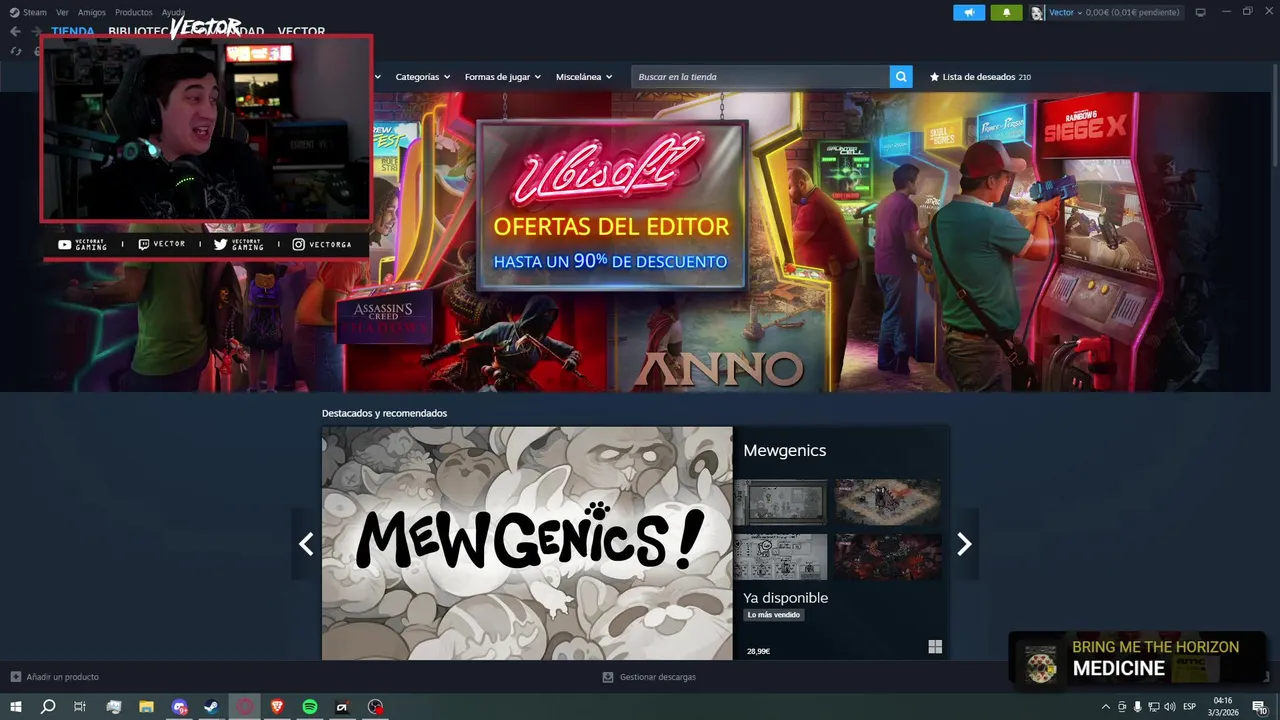This screenshot has height=720, width=1280.
Task: Go back with the back arrow
Action: [15, 31]
